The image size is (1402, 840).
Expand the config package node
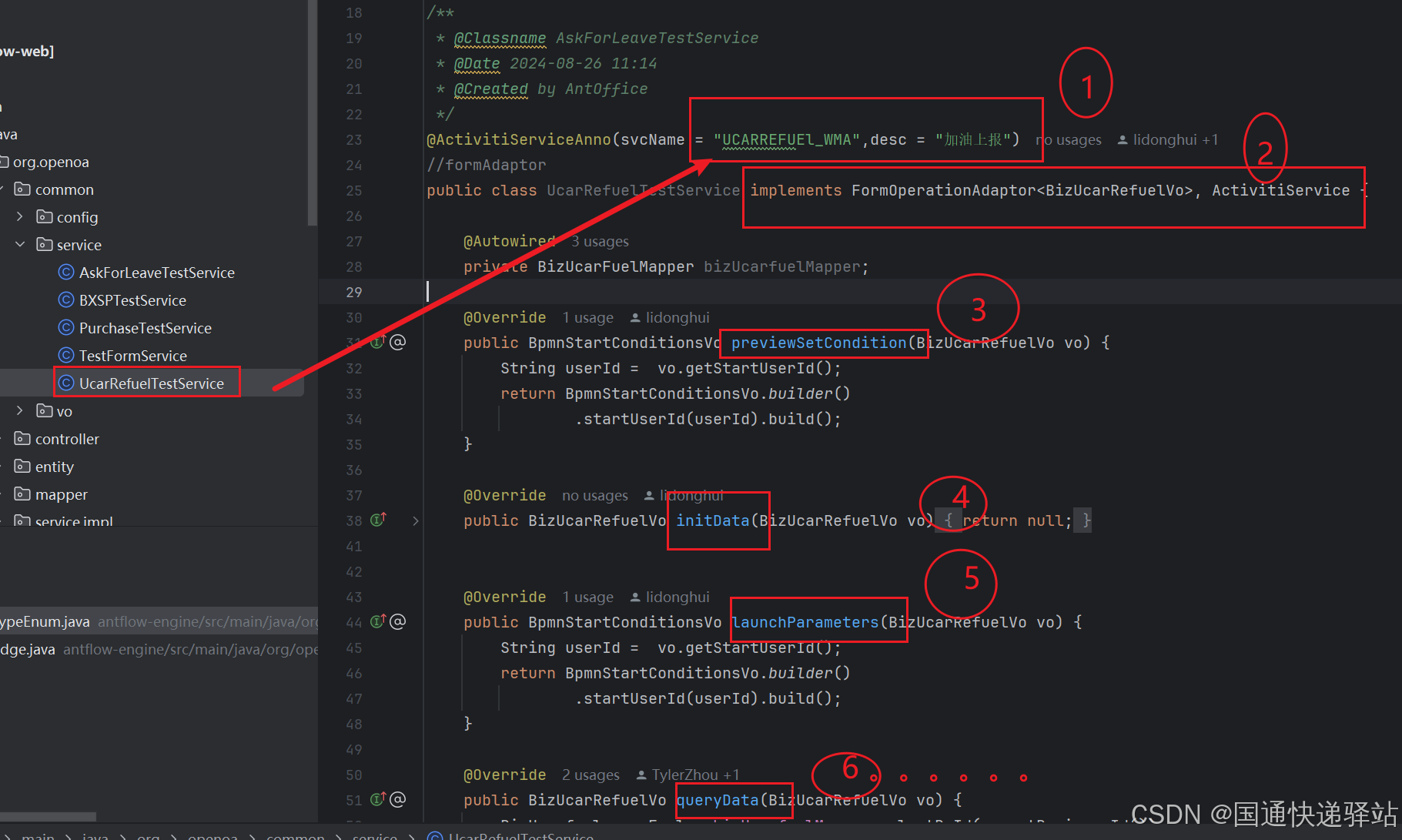[x=20, y=216]
